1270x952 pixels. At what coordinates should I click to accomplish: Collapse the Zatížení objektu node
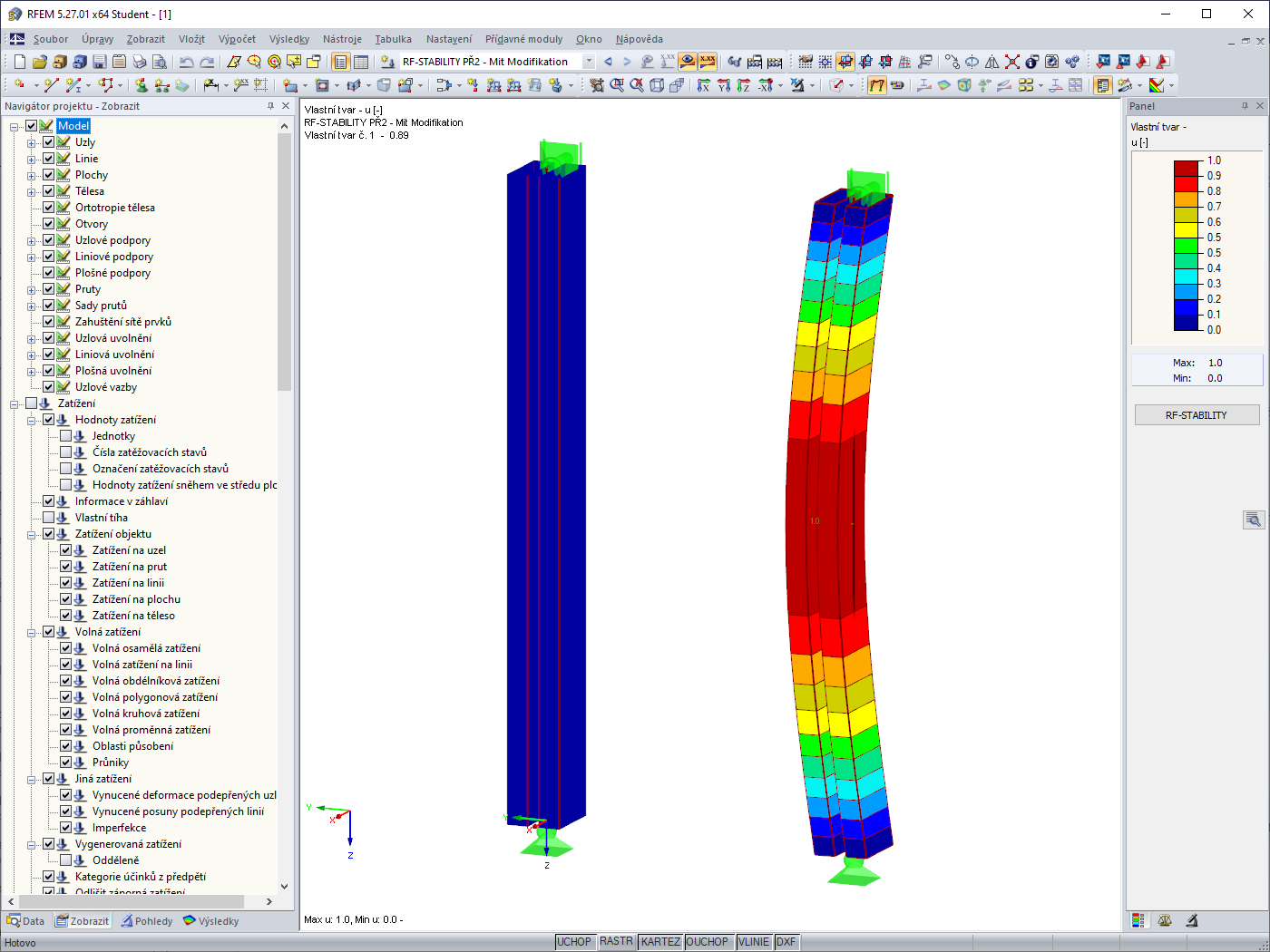click(x=32, y=534)
